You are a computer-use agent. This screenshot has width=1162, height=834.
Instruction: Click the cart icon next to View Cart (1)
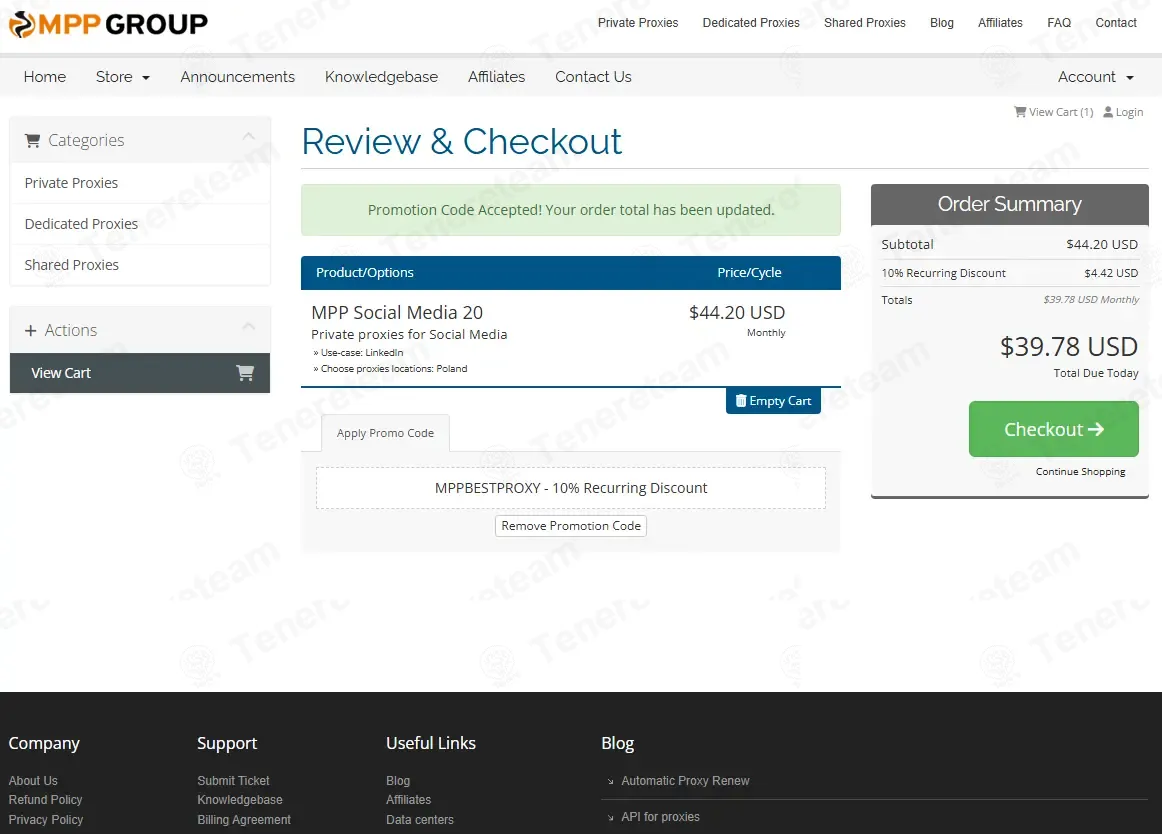pyautogui.click(x=1020, y=112)
